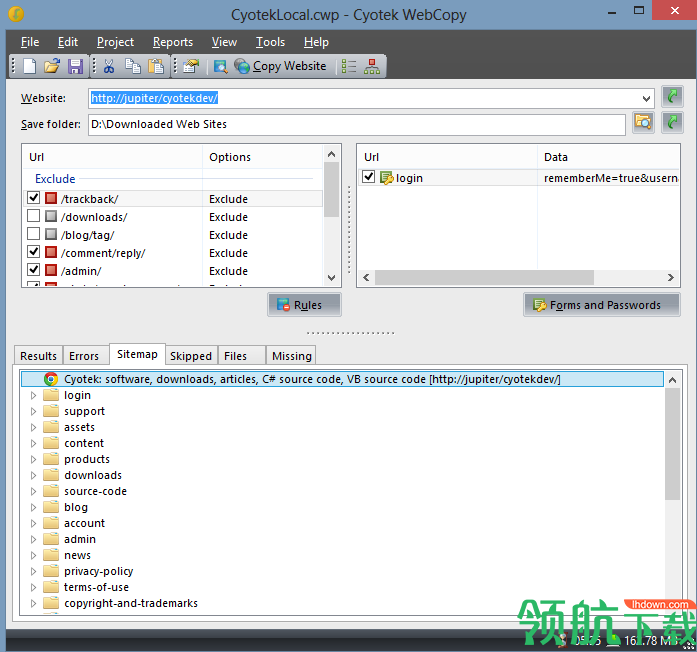Image resolution: width=697 pixels, height=652 pixels.
Task: Uncheck the /admin/ rule checkbox
Action: (x=33, y=269)
